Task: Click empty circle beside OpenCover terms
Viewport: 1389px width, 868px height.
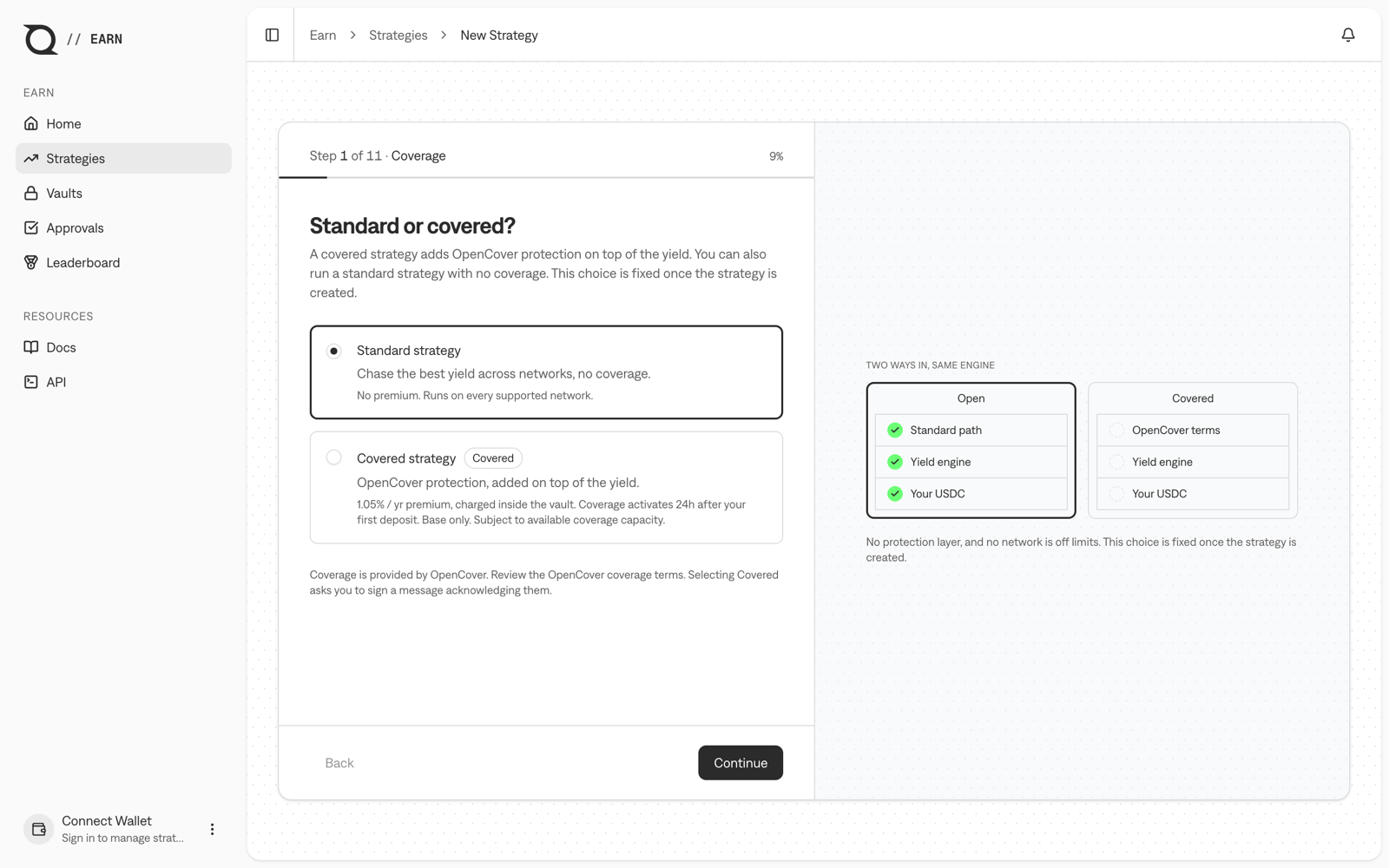Action: [1116, 430]
